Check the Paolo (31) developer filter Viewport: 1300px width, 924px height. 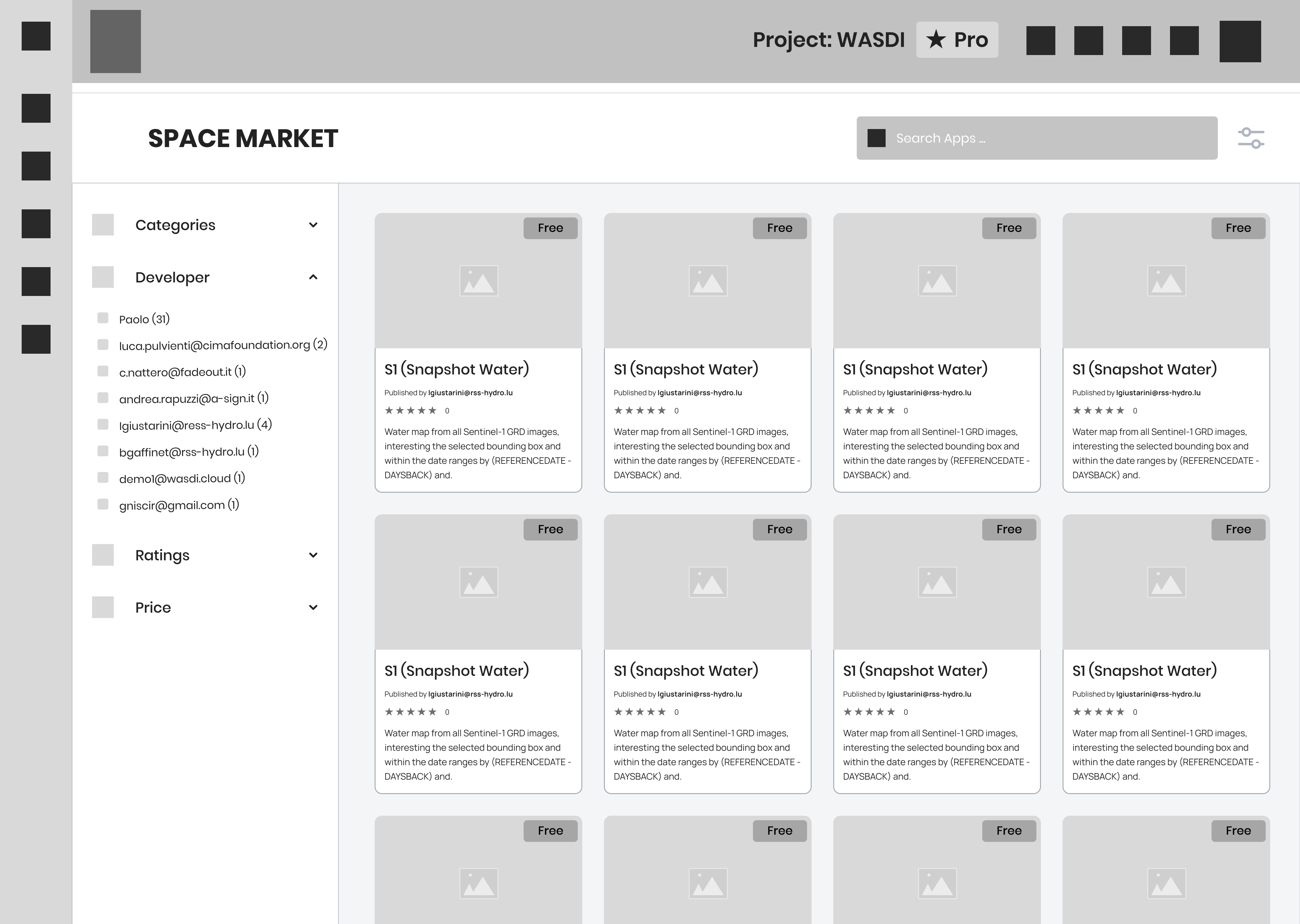[x=103, y=318]
